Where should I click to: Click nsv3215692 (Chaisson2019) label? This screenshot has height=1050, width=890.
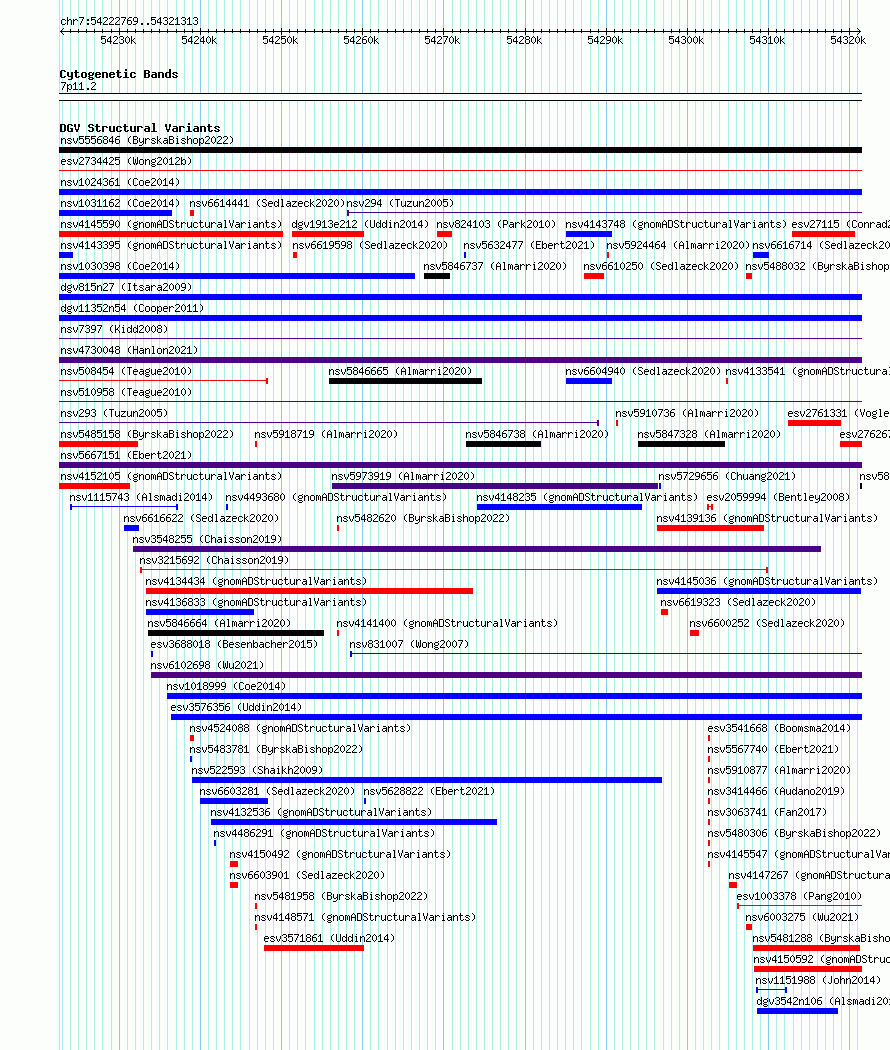[214, 560]
